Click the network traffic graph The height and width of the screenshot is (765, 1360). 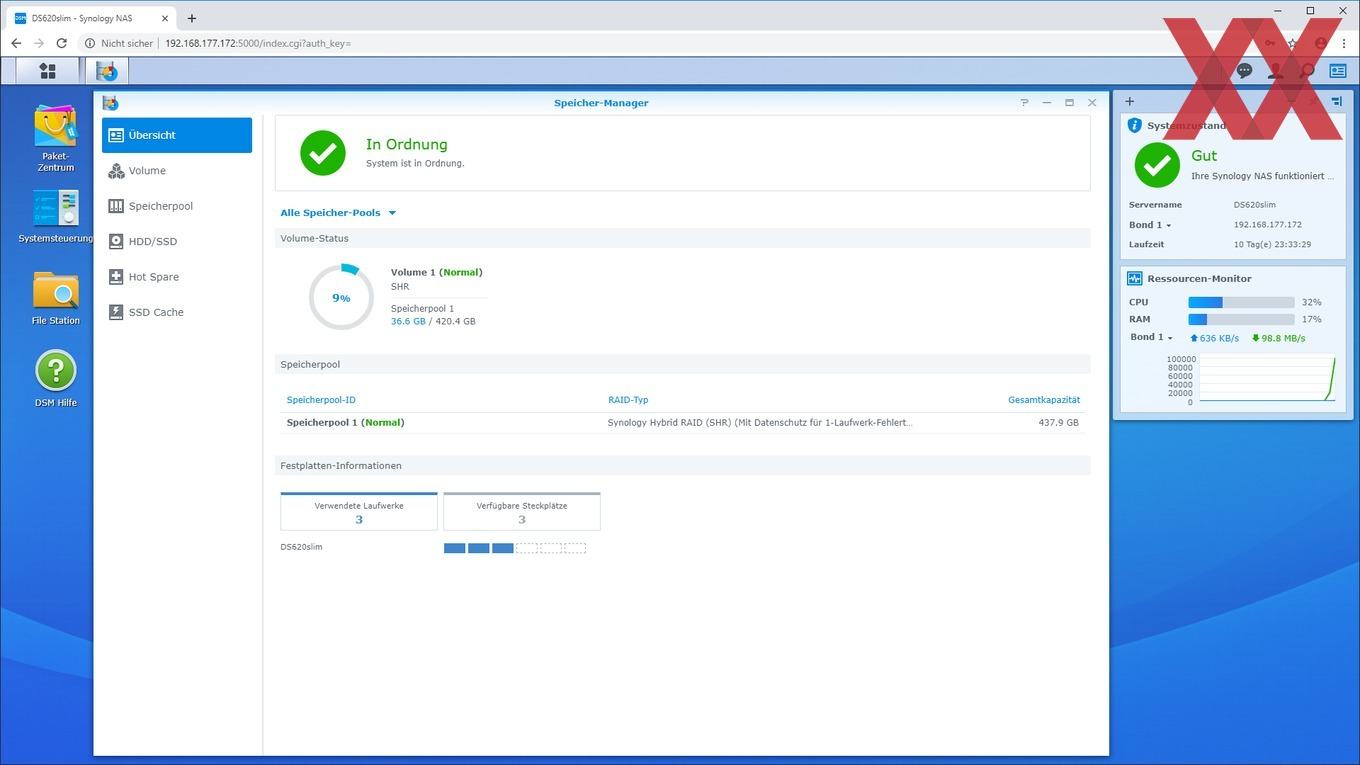(1266, 378)
